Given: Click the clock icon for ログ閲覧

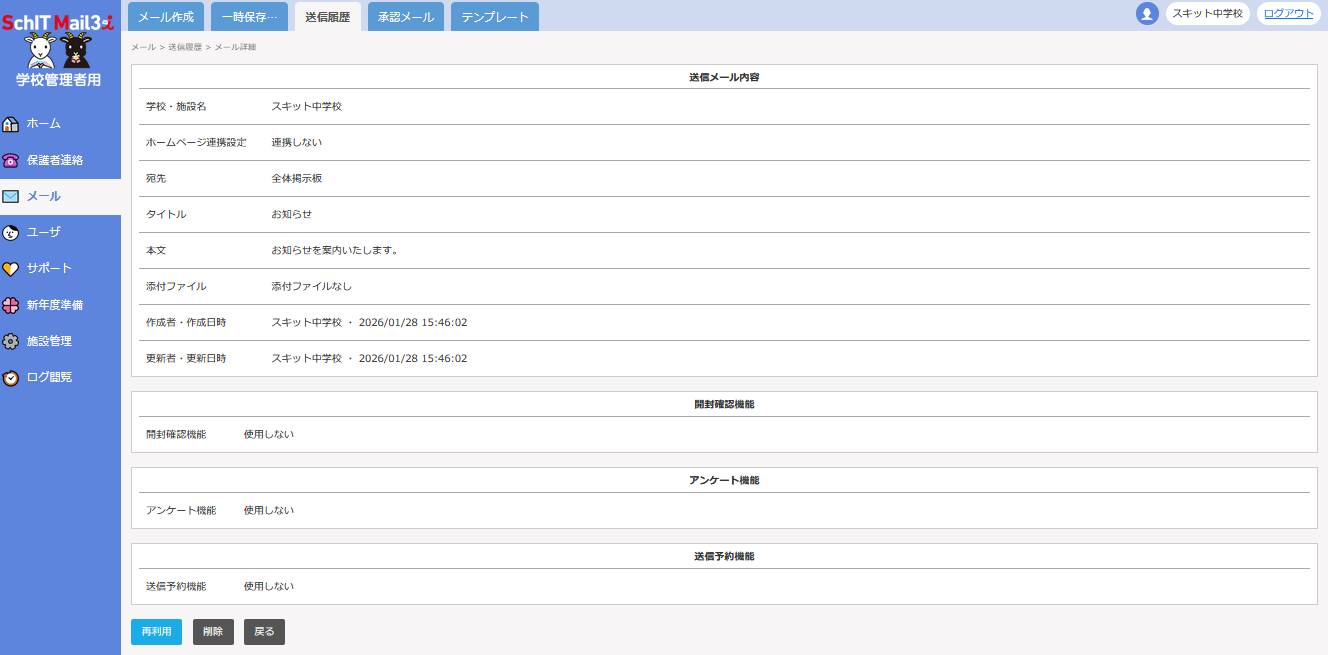Looking at the screenshot, I should point(11,378).
